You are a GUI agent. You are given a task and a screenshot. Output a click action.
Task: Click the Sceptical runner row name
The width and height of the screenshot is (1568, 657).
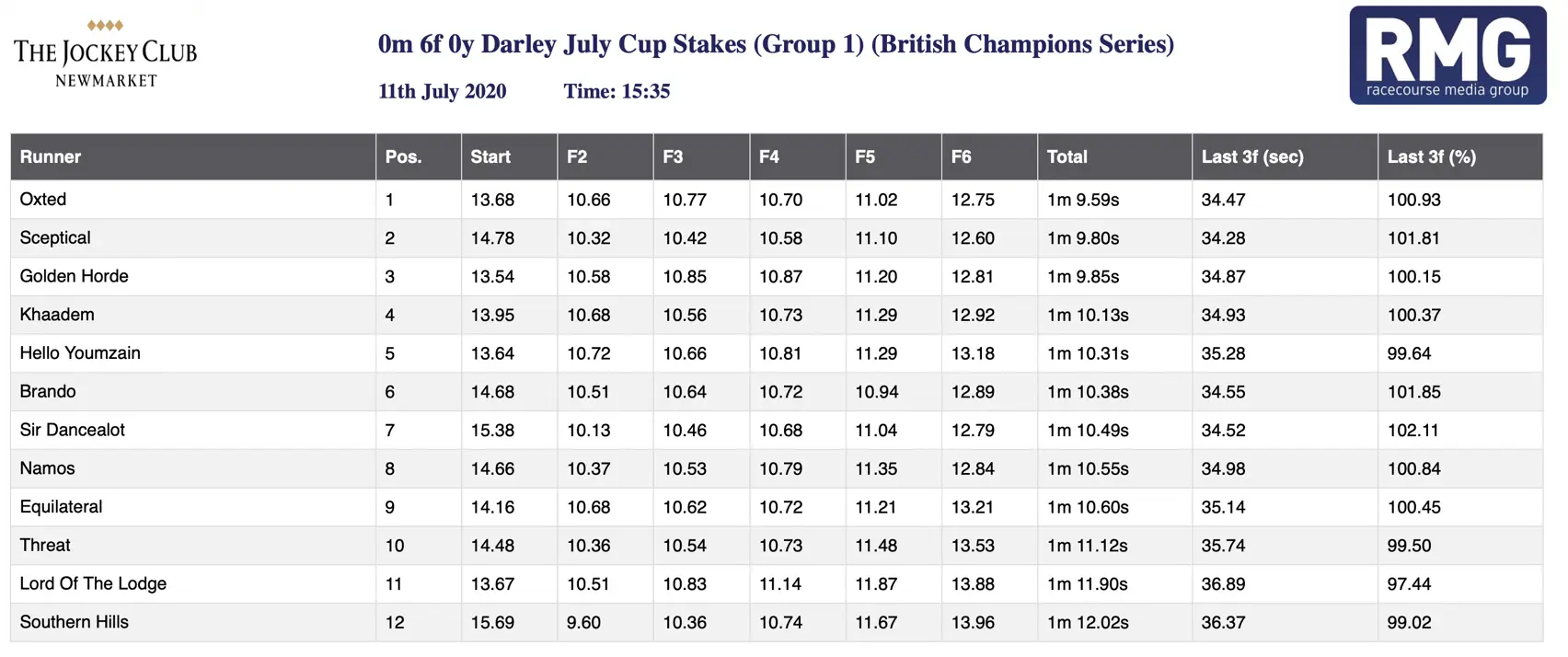pos(55,238)
